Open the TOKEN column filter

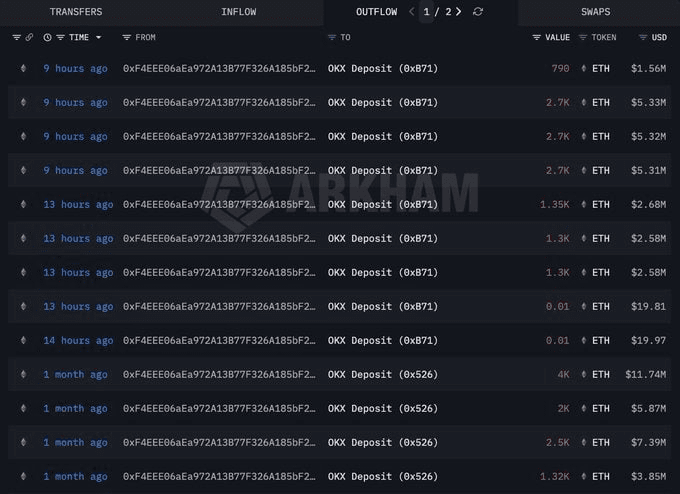(x=583, y=37)
